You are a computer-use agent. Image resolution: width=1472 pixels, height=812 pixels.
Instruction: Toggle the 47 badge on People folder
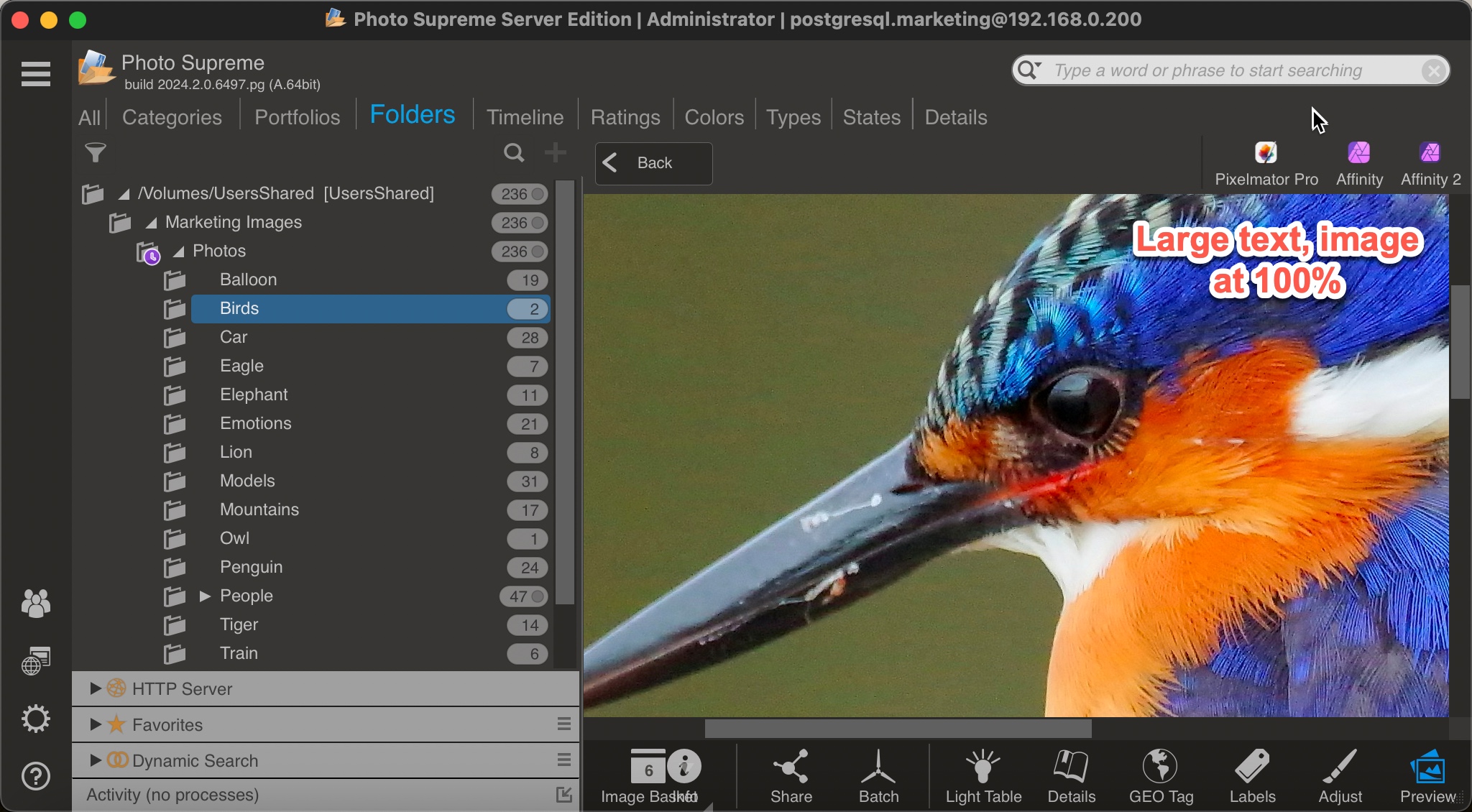(x=524, y=596)
